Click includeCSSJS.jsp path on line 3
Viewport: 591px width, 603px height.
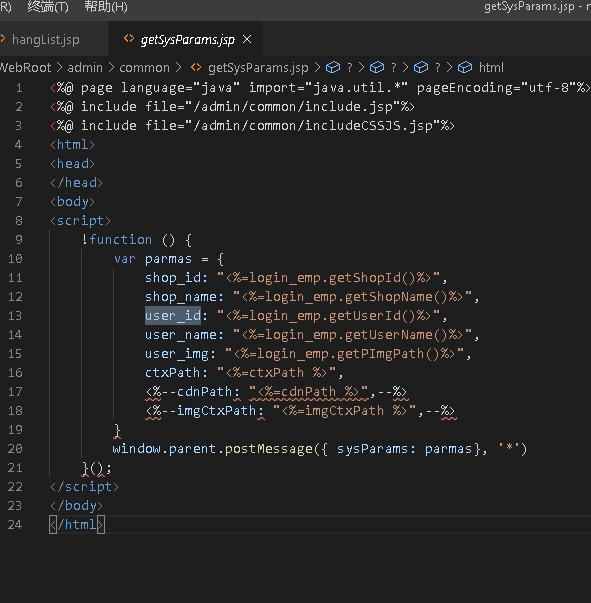coord(312,126)
